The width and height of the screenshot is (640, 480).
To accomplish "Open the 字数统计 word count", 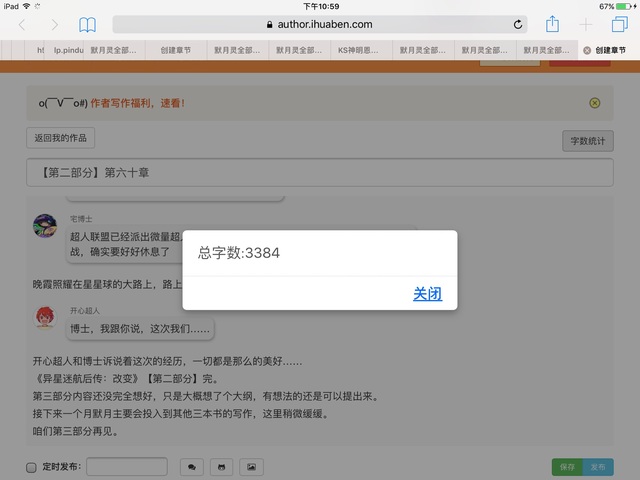I will click(x=587, y=141).
